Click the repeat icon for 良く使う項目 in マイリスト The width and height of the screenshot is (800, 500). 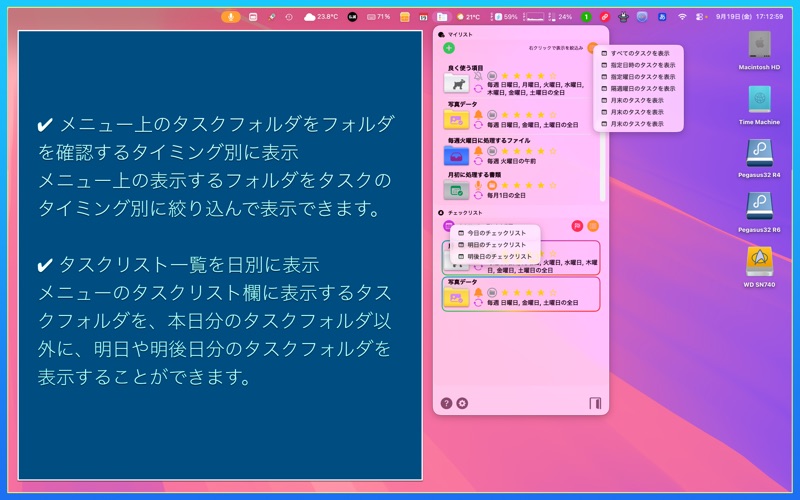click(478, 89)
